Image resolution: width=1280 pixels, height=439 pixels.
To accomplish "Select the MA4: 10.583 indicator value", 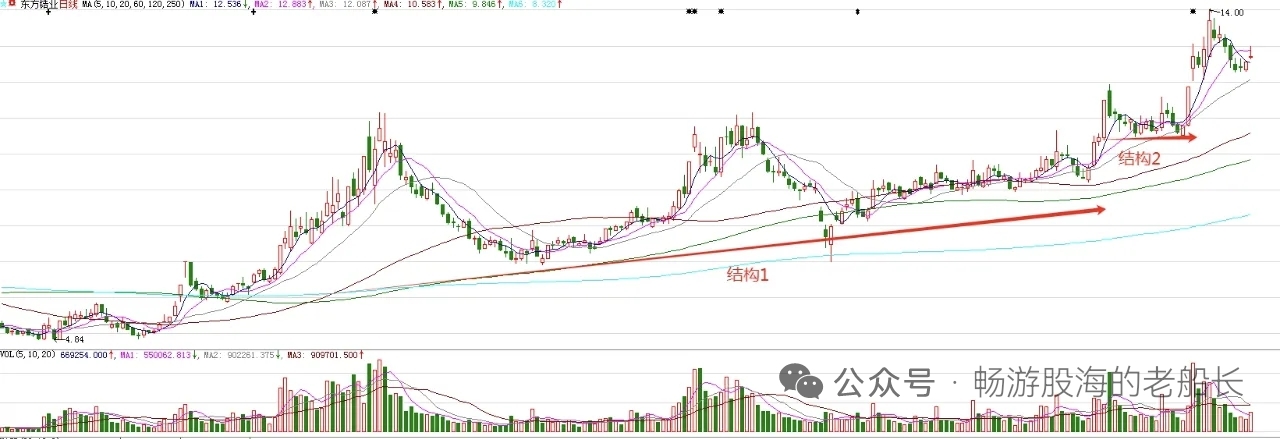I will coord(412,5).
